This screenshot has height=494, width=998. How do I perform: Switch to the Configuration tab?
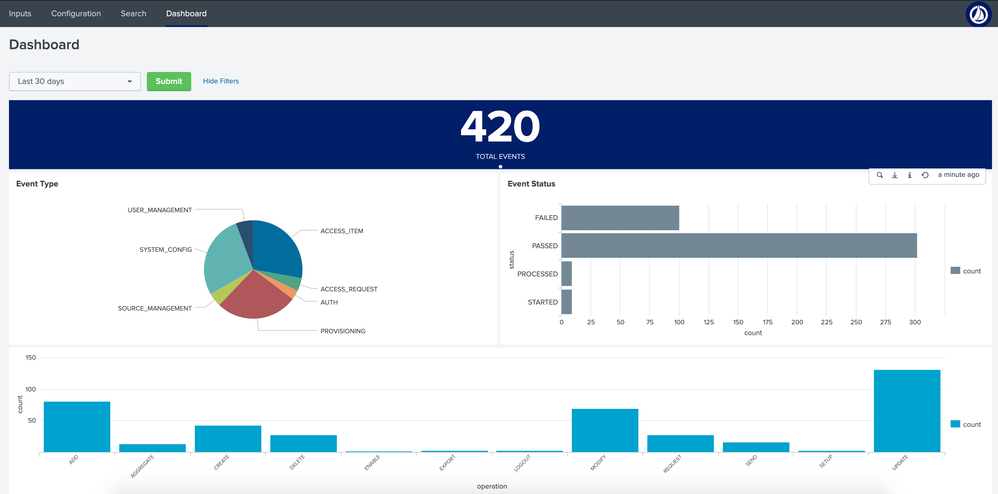pyautogui.click(x=76, y=14)
